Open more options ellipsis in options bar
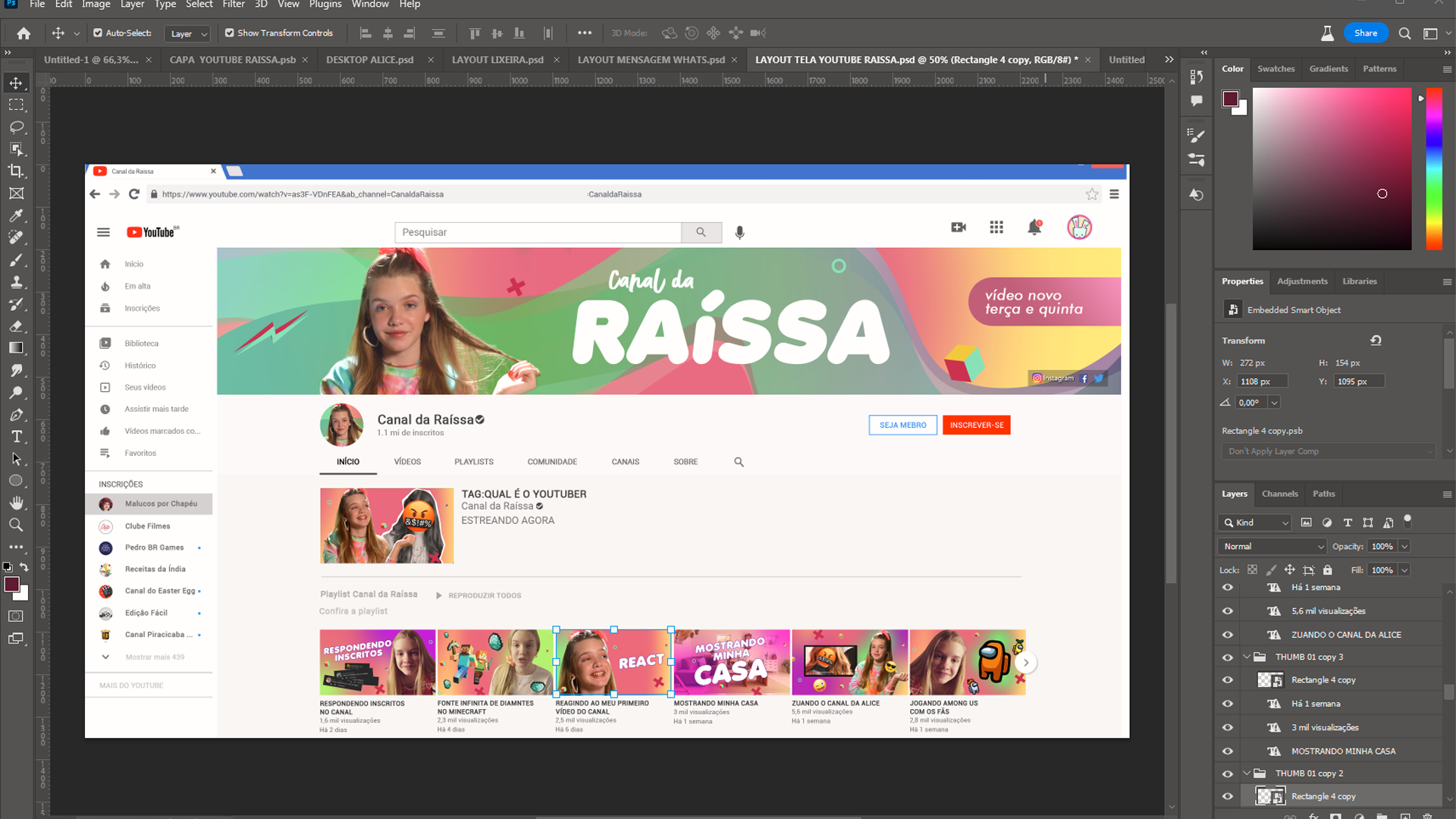 coord(584,33)
